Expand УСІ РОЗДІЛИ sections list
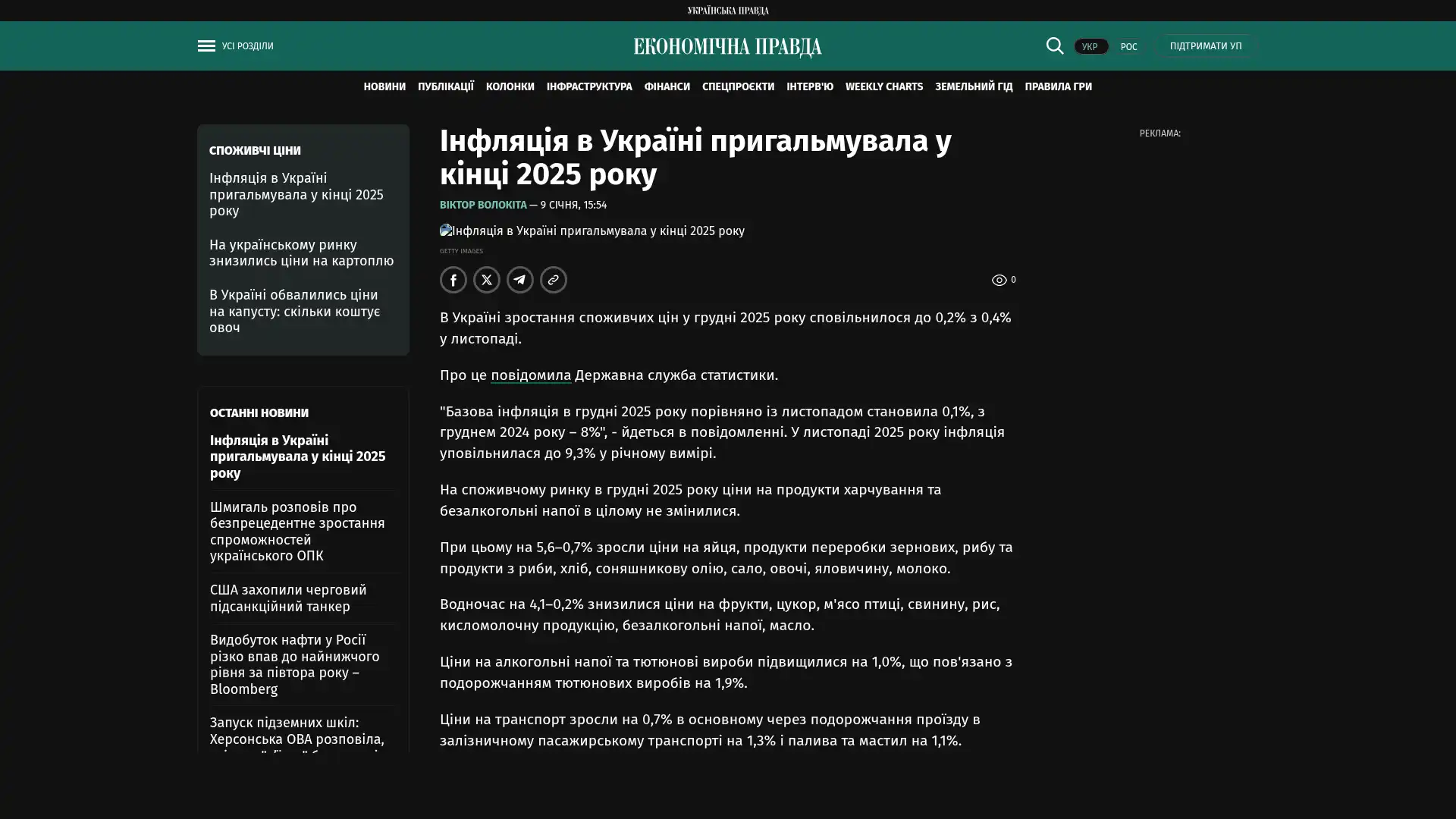This screenshot has height=819, width=1456. 247,46
